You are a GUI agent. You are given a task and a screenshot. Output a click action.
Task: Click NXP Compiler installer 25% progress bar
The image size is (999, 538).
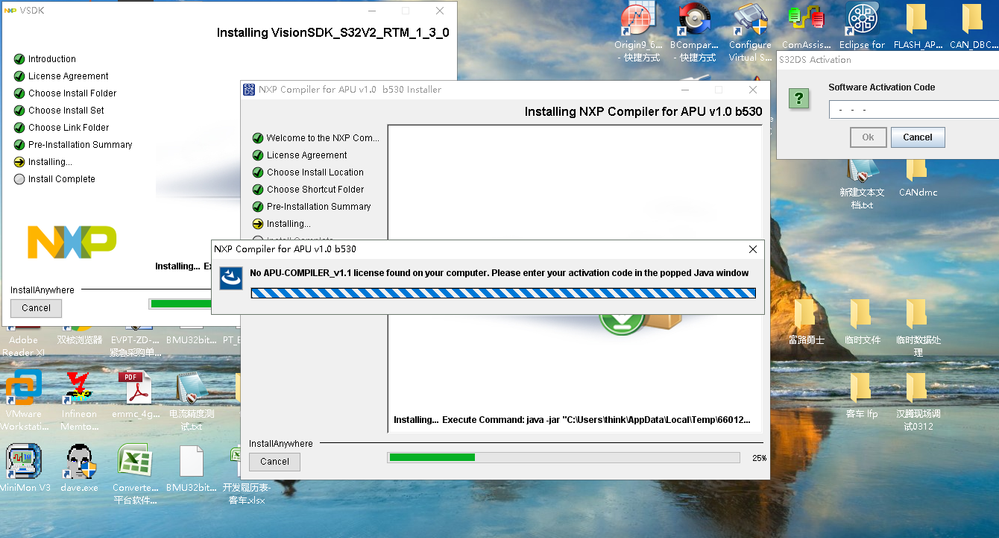tap(563, 458)
